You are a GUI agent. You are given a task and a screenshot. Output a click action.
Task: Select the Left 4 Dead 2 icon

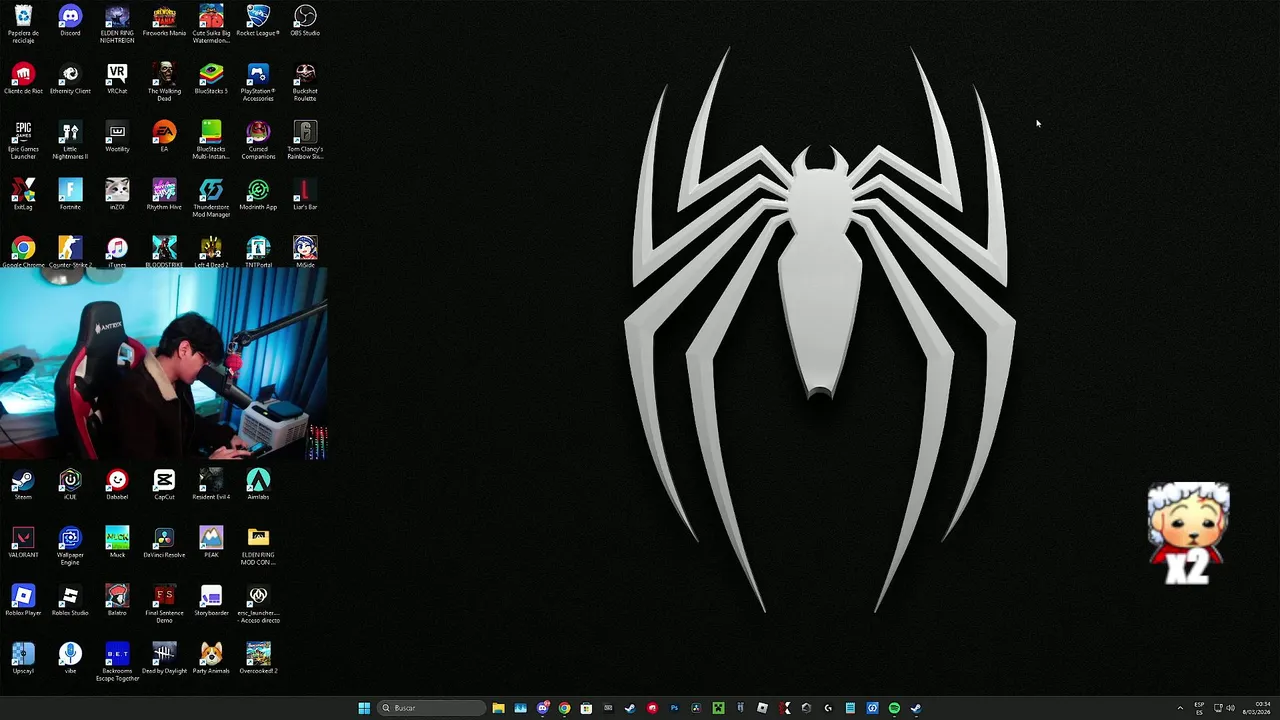point(211,252)
